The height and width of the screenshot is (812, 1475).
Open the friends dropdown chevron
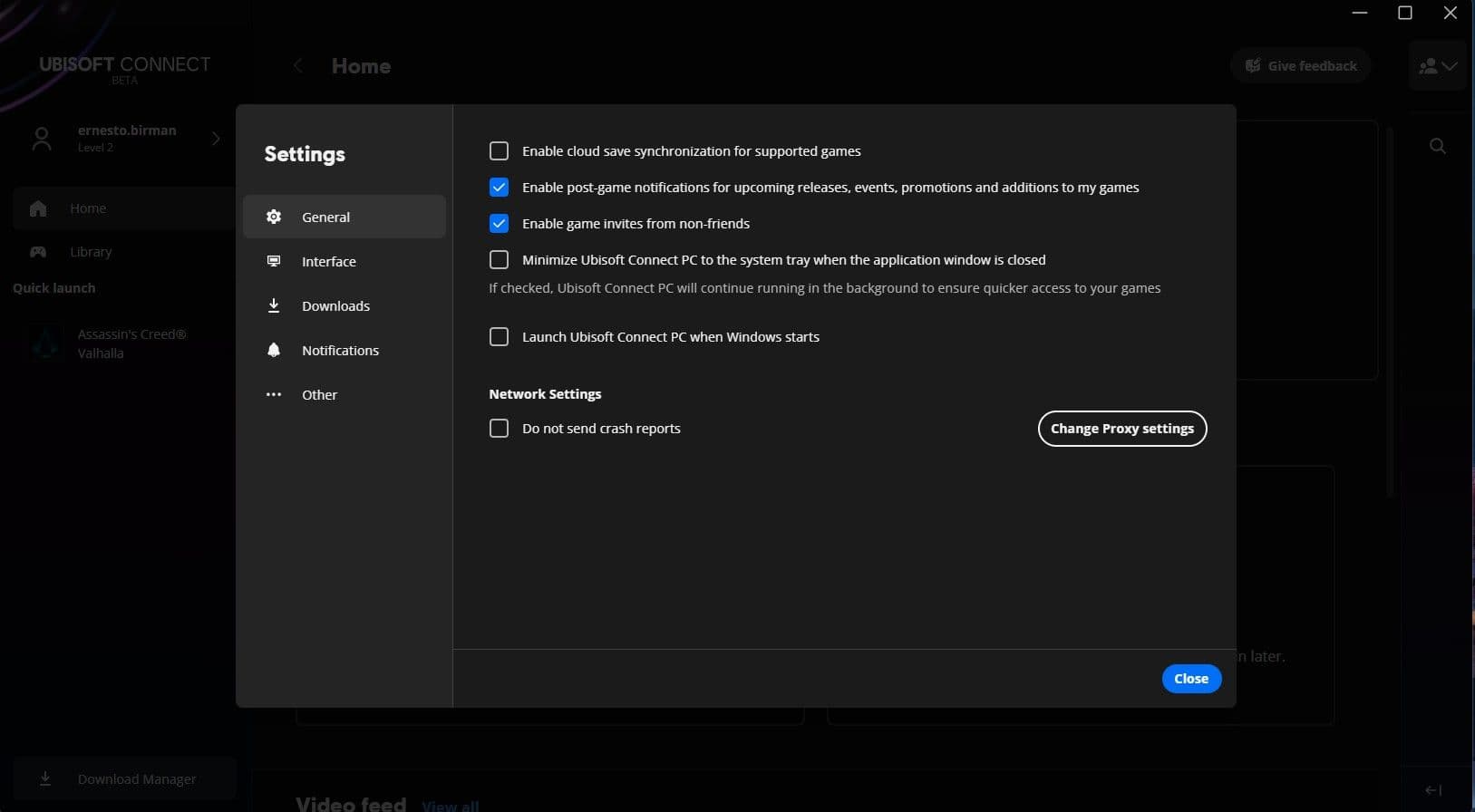1450,66
